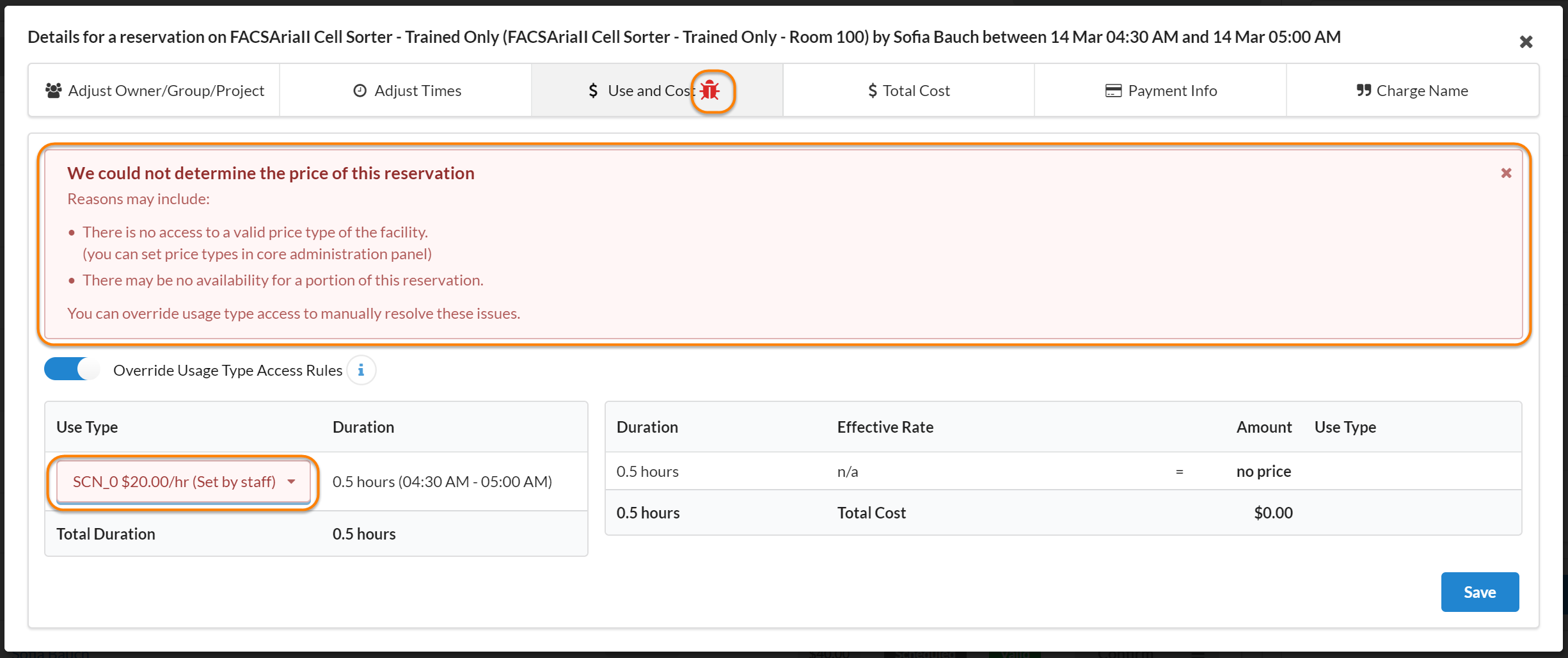The width and height of the screenshot is (1568, 658).
Task: Click the people icon on Adjust Owner/Group/Project tab
Action: (x=53, y=90)
